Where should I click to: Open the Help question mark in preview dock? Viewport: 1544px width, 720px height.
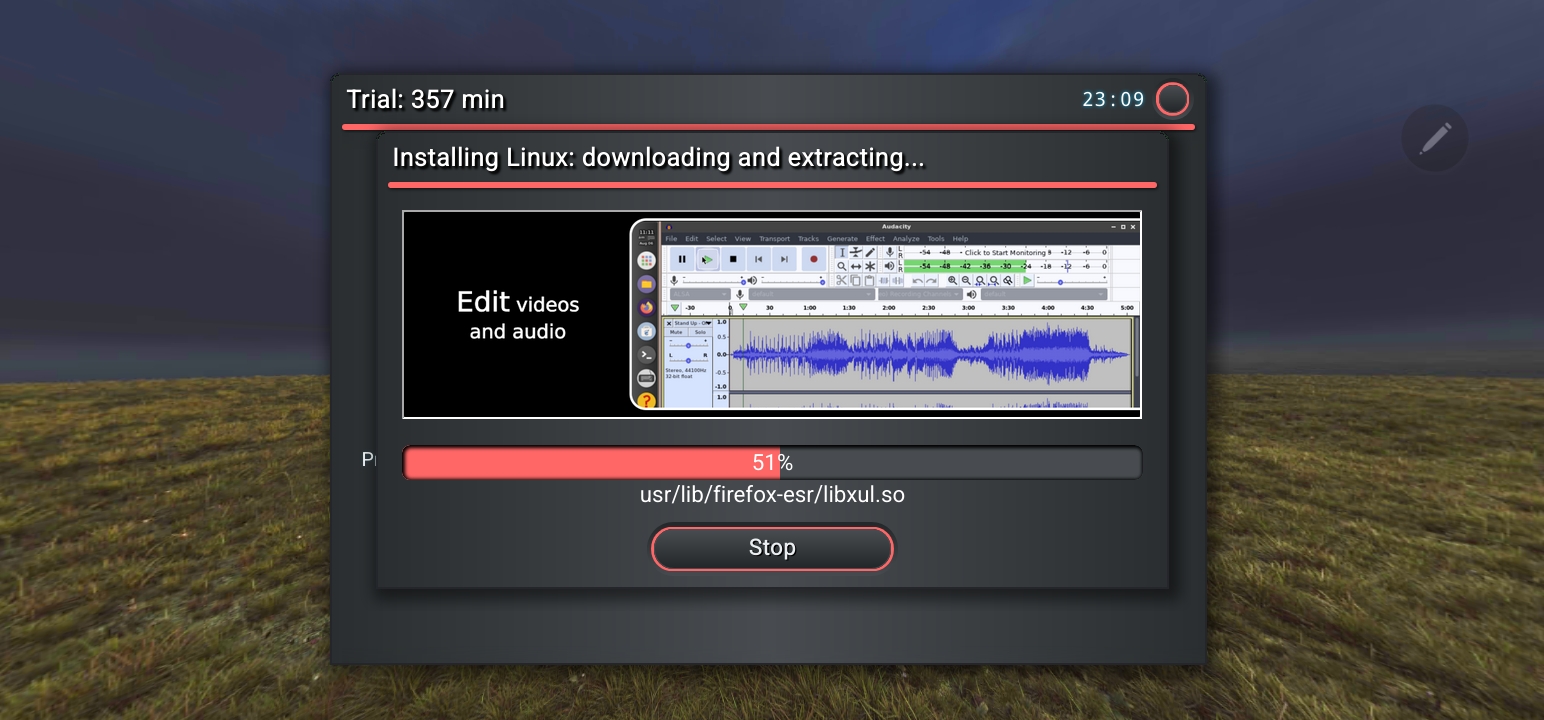tap(646, 400)
